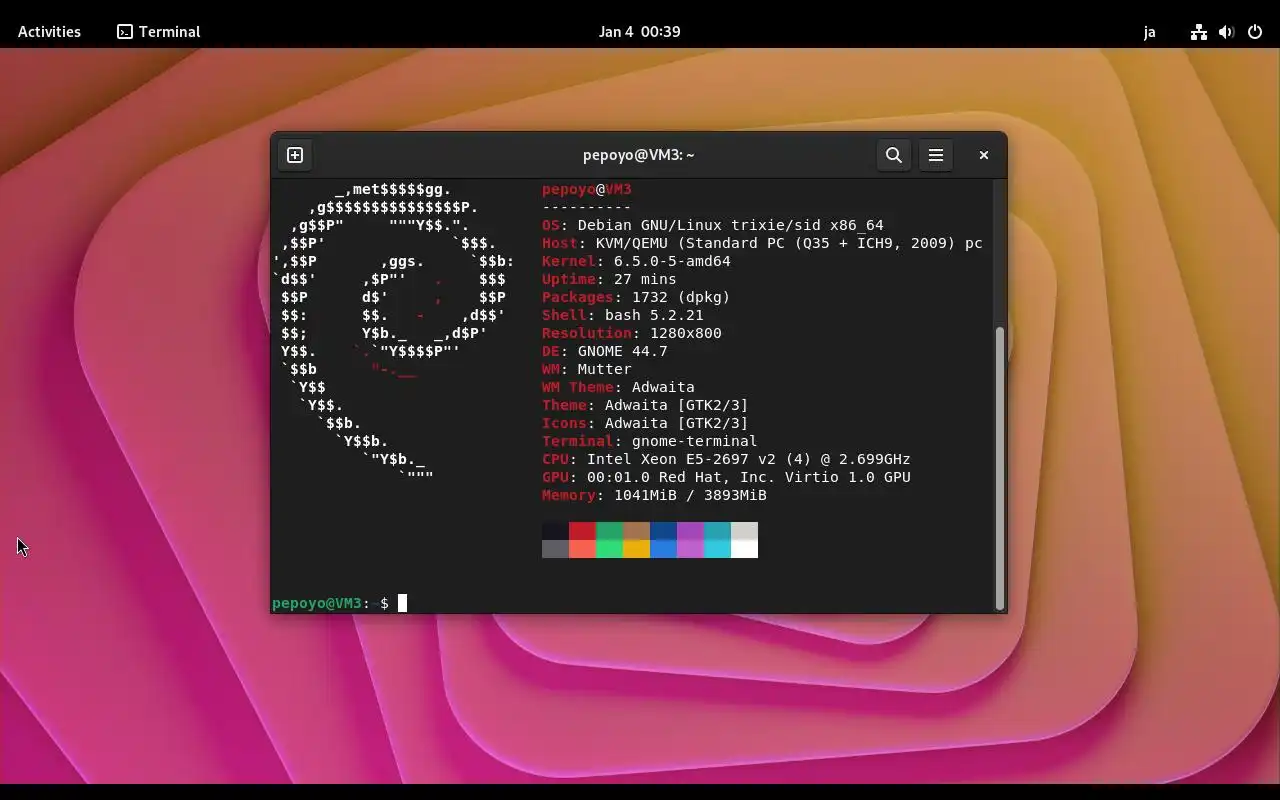Click the volume speaker icon
Image resolution: width=1280 pixels, height=800 pixels.
point(1227,31)
